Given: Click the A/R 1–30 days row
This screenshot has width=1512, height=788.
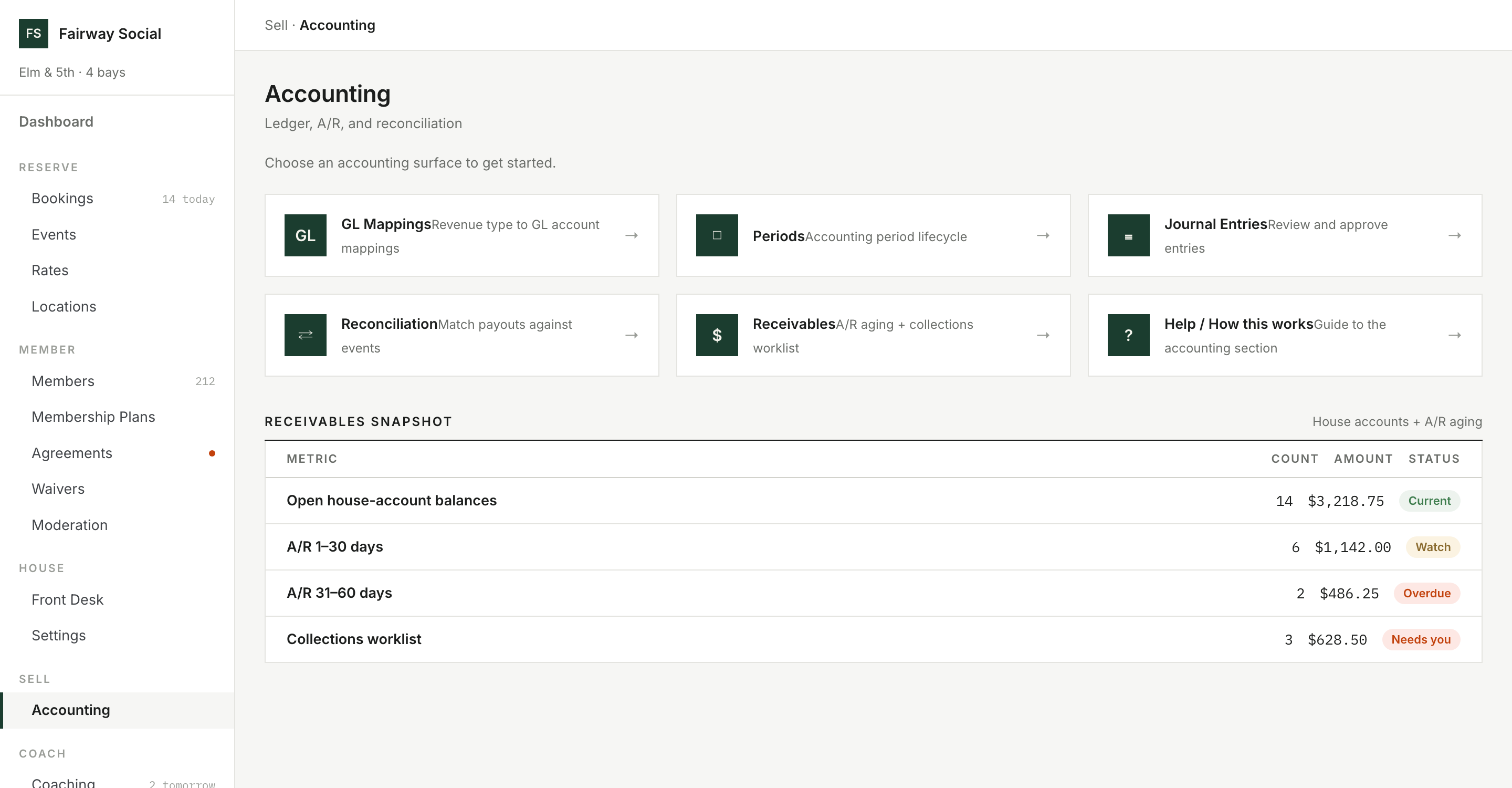Looking at the screenshot, I should (x=874, y=547).
